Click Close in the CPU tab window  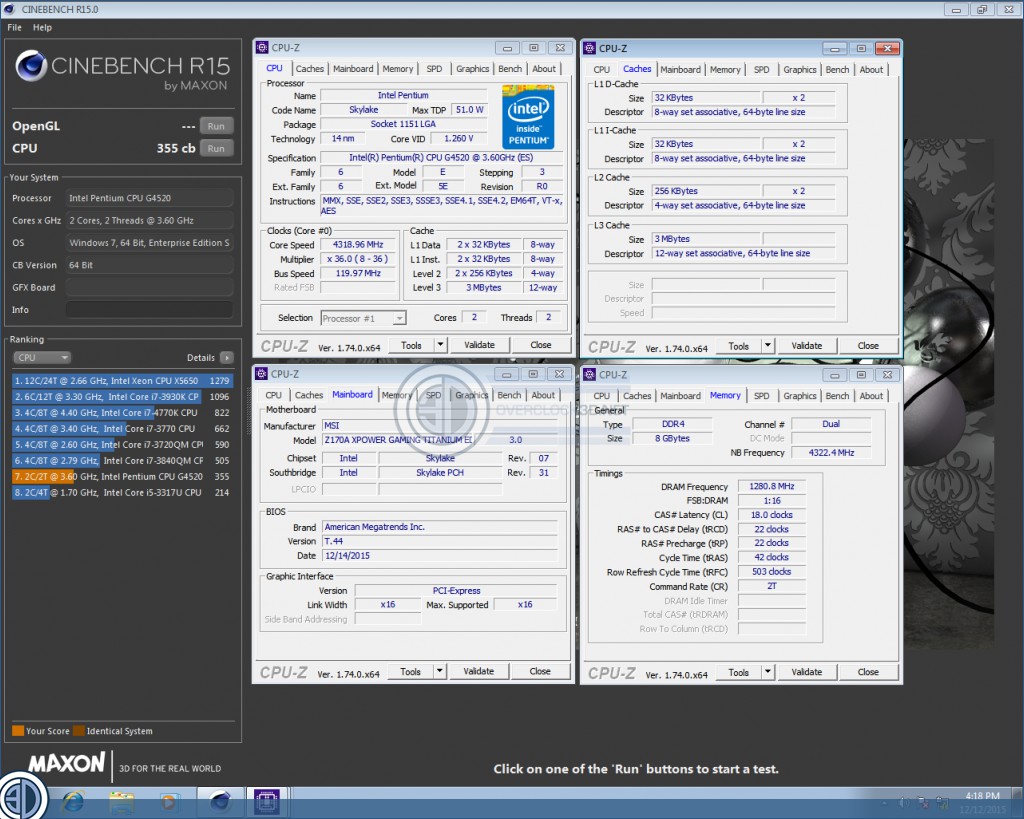(x=541, y=345)
